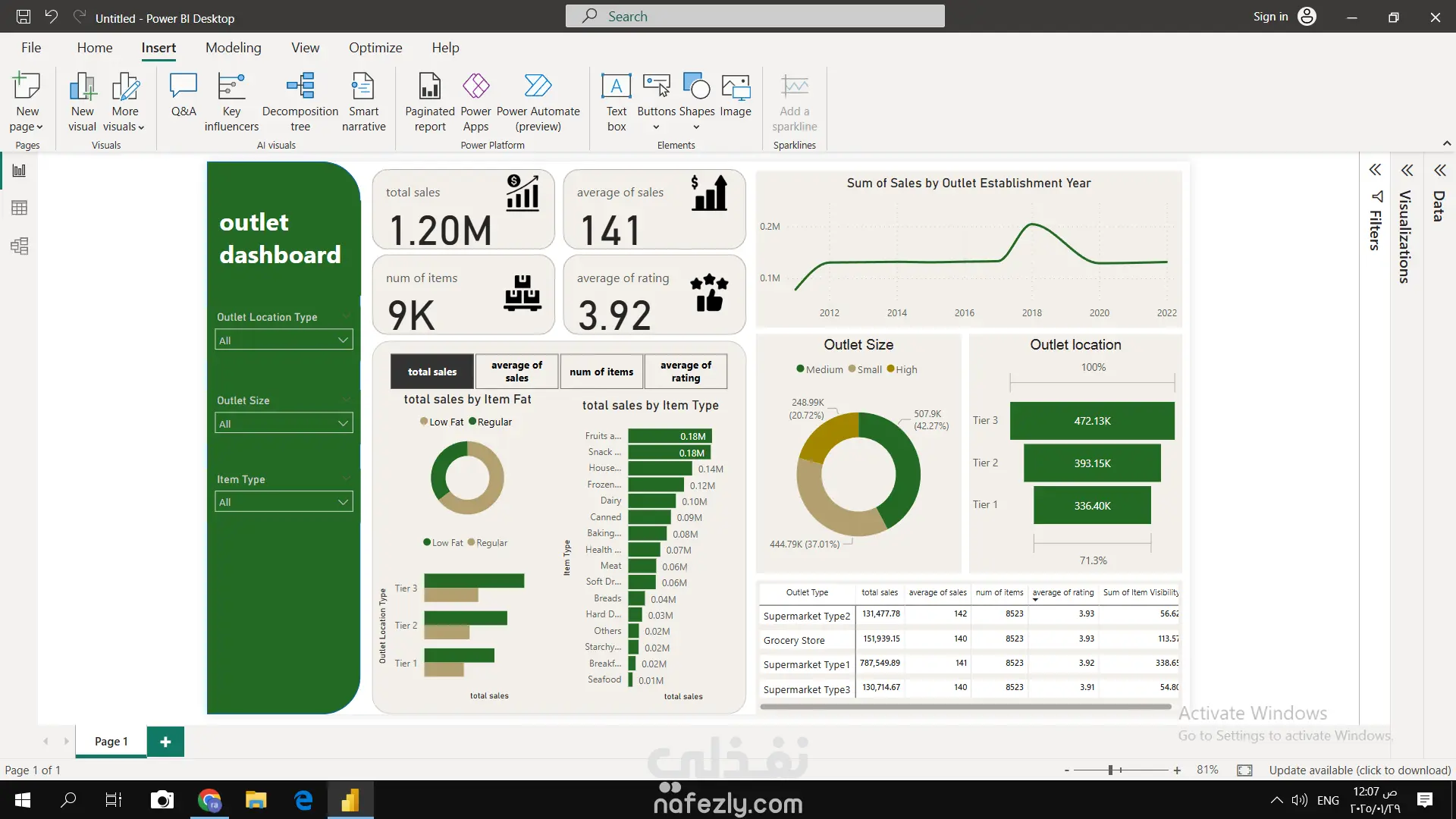Open the Table view in the sidebar
This screenshot has width=1456, height=819.
tap(20, 208)
